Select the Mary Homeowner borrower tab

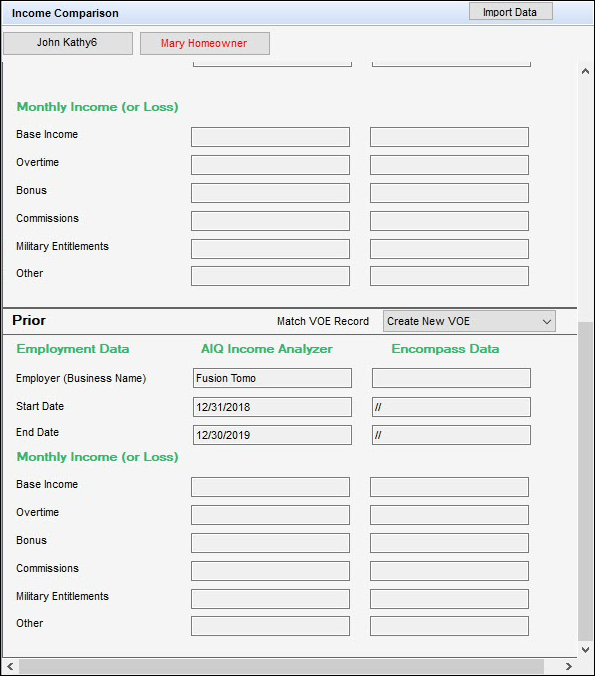coord(205,43)
